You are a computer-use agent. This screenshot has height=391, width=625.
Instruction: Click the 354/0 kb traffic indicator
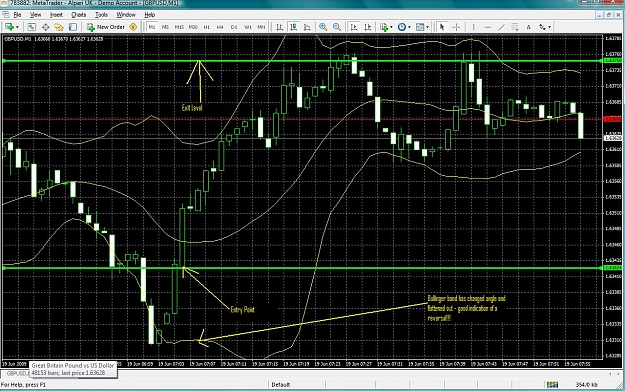point(587,385)
